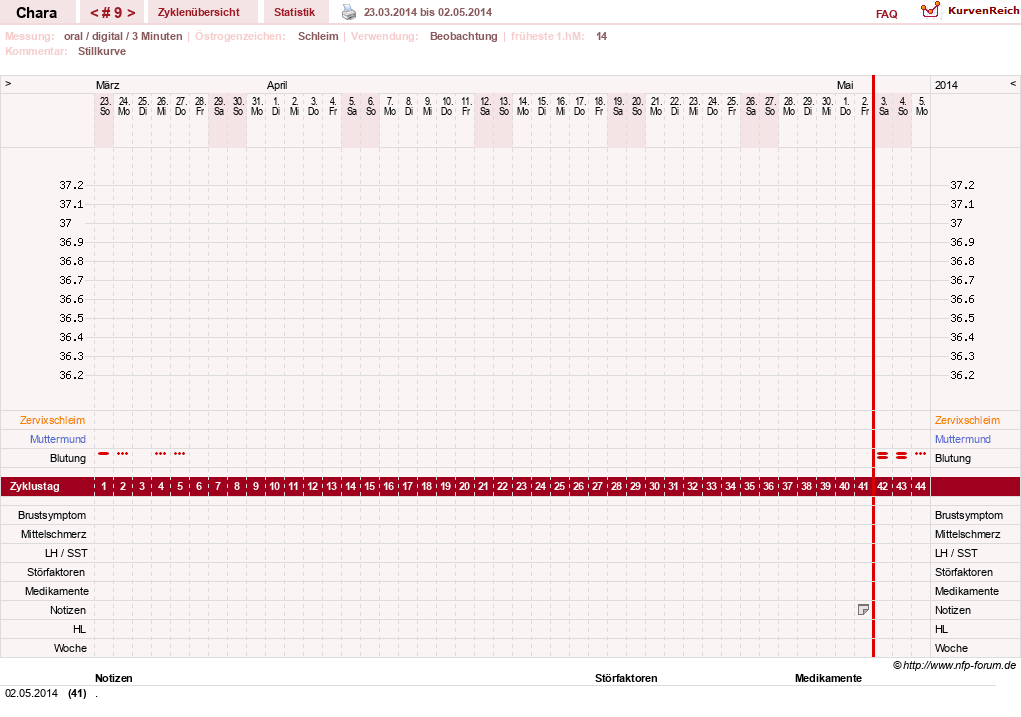Screen dimensions: 1021x717
Task: Open the Statistik tab
Action: point(294,12)
